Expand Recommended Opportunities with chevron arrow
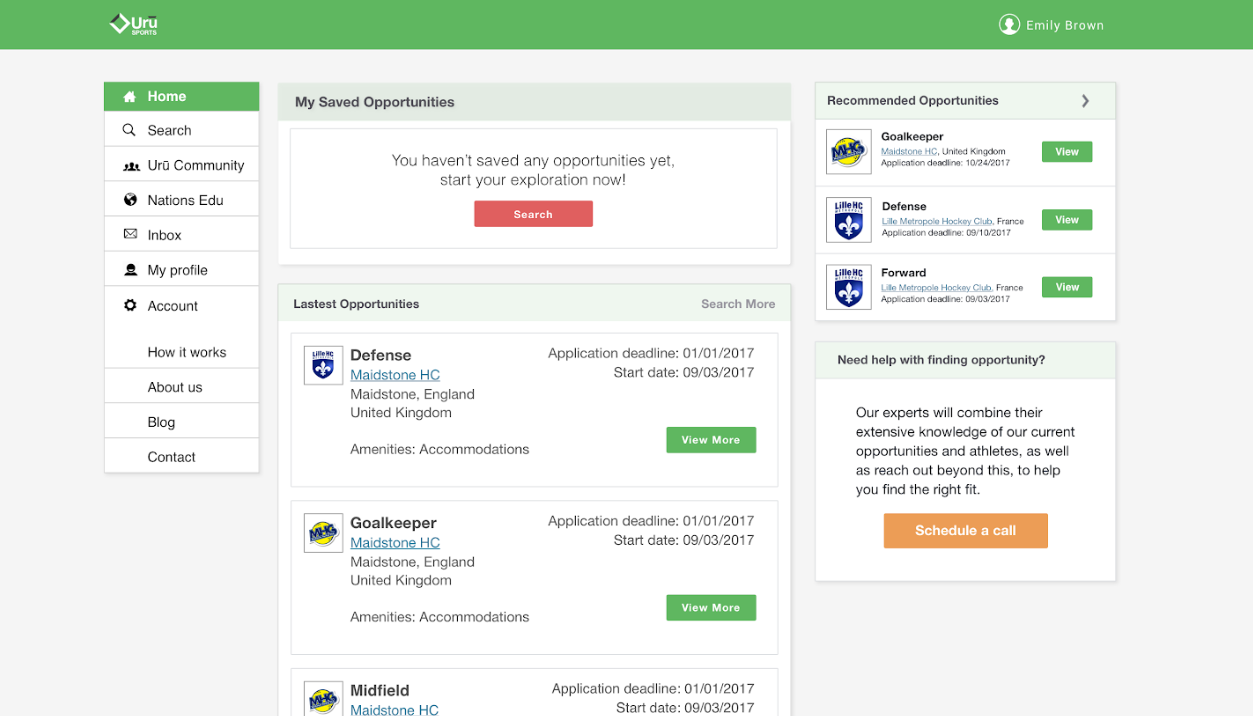The height and width of the screenshot is (716, 1253). tap(1086, 101)
